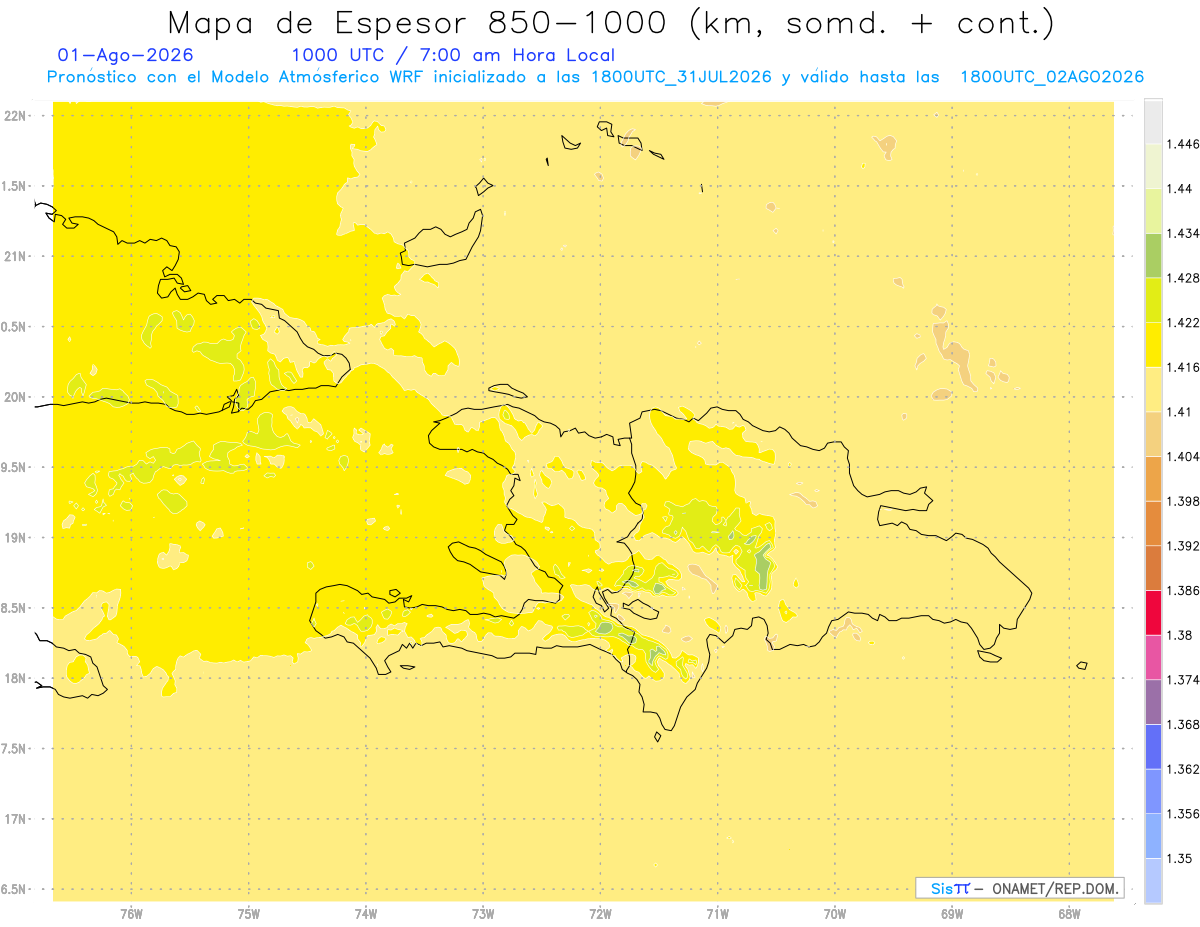Click the colorbar value "1.362"
The height and width of the screenshot is (927, 1200).
click(x=1183, y=769)
